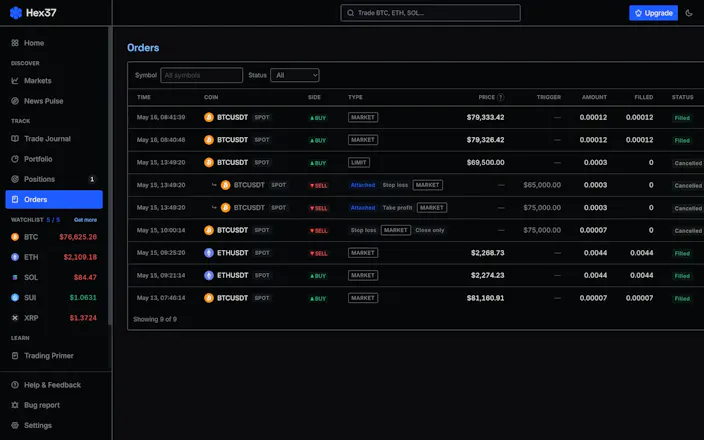
Task: Click Close only label on May 15, 10:00:14 order
Action: point(430,230)
